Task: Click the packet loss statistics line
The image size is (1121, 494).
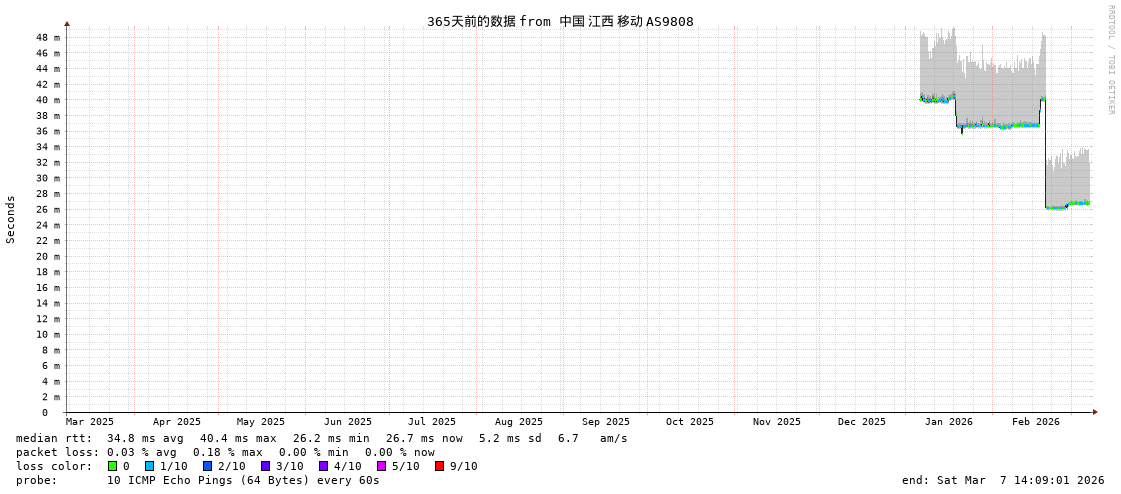Action: [x=225, y=452]
